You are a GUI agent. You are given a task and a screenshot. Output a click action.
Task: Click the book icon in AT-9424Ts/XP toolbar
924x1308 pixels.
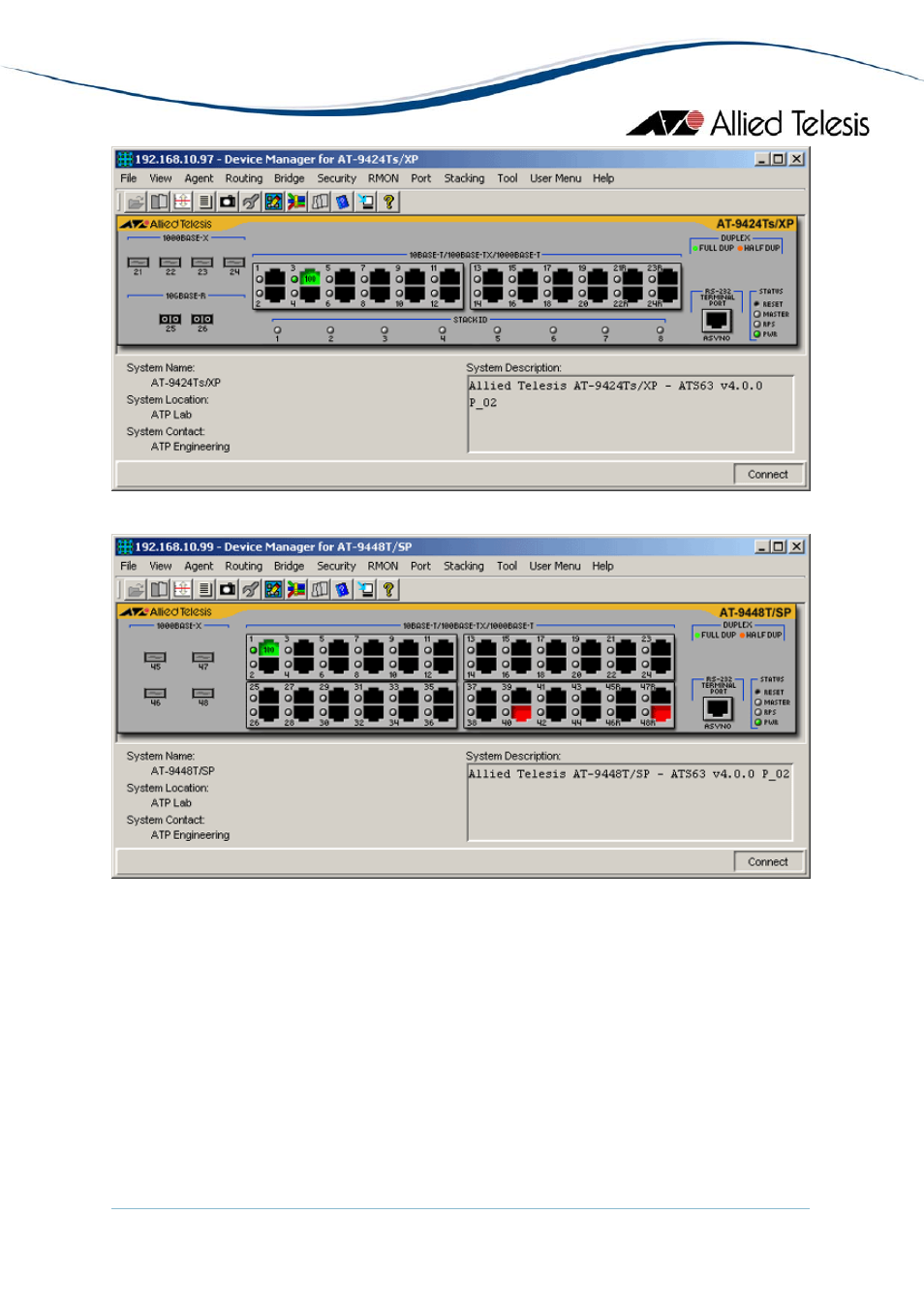[x=159, y=202]
